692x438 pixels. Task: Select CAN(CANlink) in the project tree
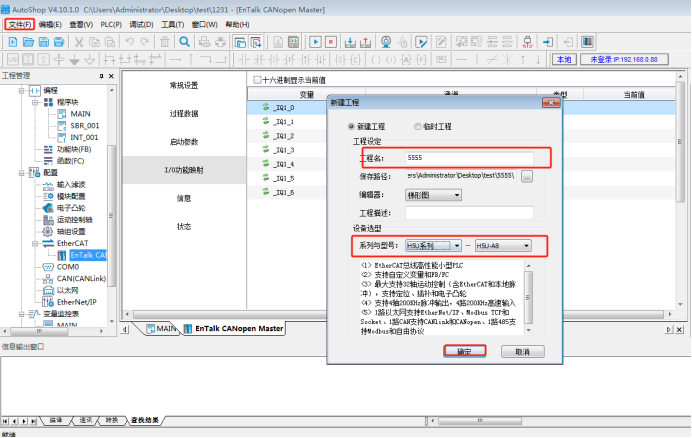tap(81, 279)
